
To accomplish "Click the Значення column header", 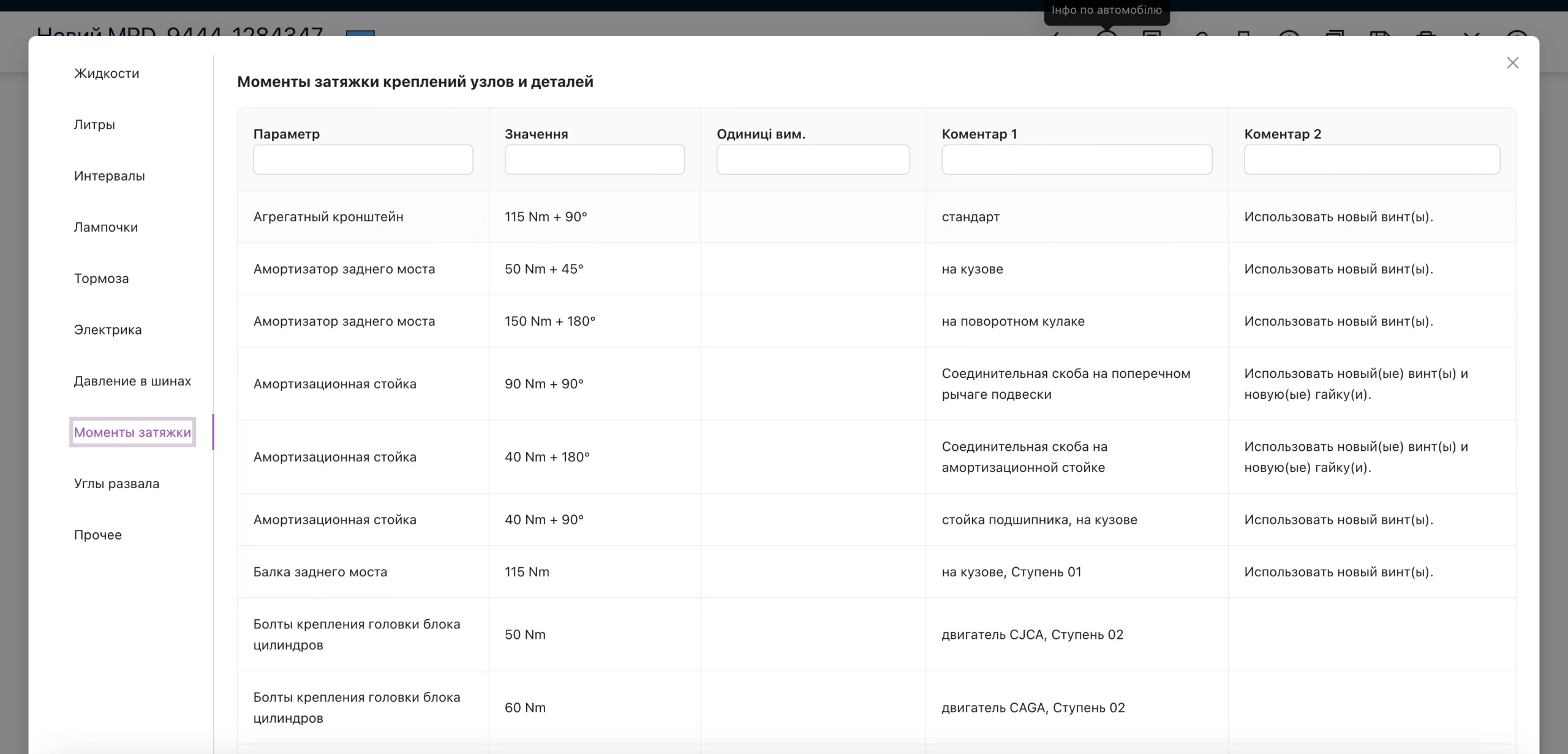I will tap(537, 134).
